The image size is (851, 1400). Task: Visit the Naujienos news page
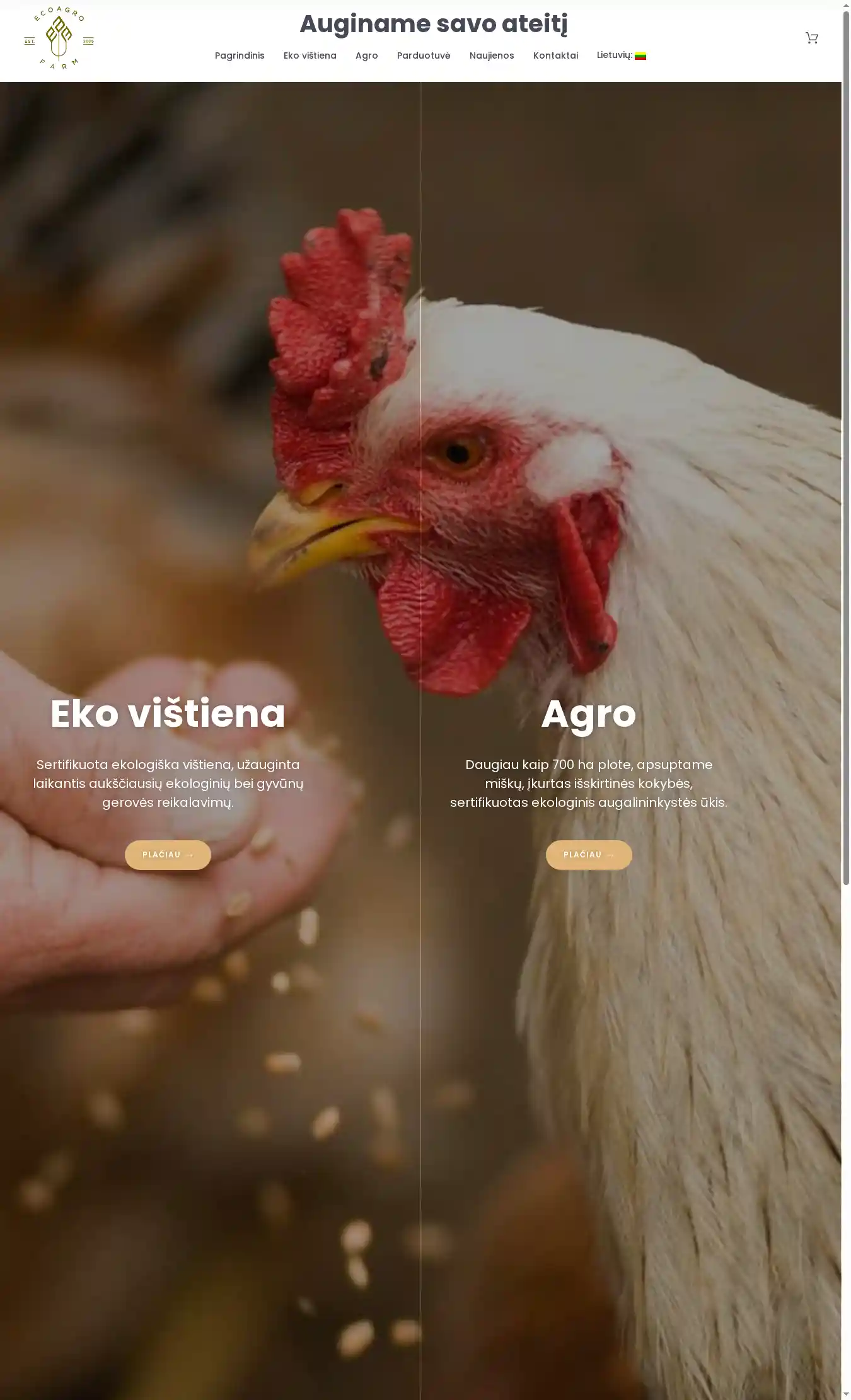click(492, 55)
